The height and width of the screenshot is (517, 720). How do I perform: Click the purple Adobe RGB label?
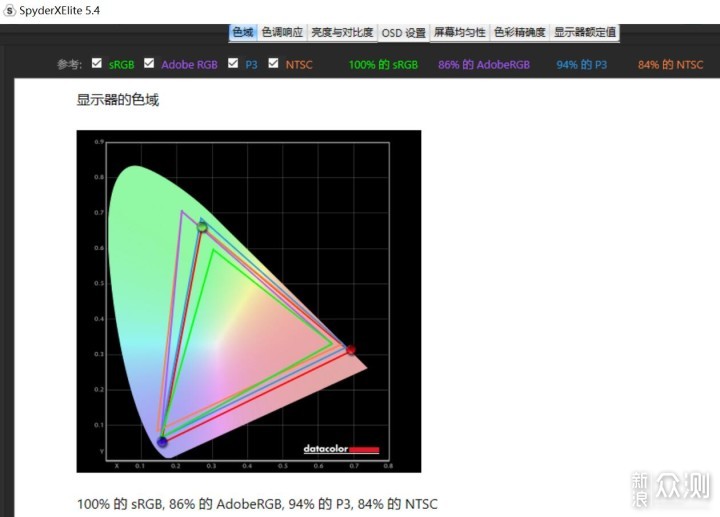(189, 65)
